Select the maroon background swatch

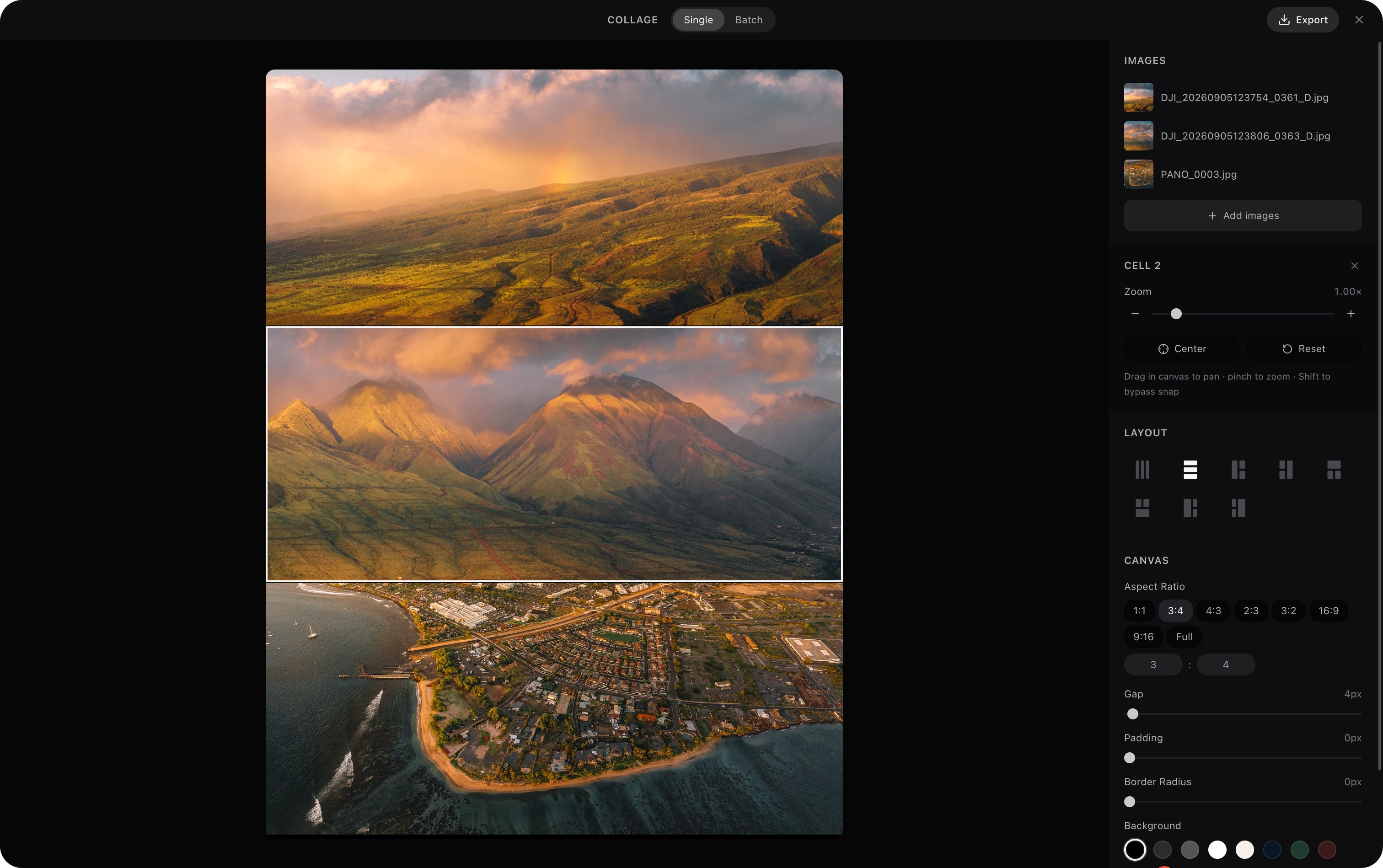(1327, 850)
